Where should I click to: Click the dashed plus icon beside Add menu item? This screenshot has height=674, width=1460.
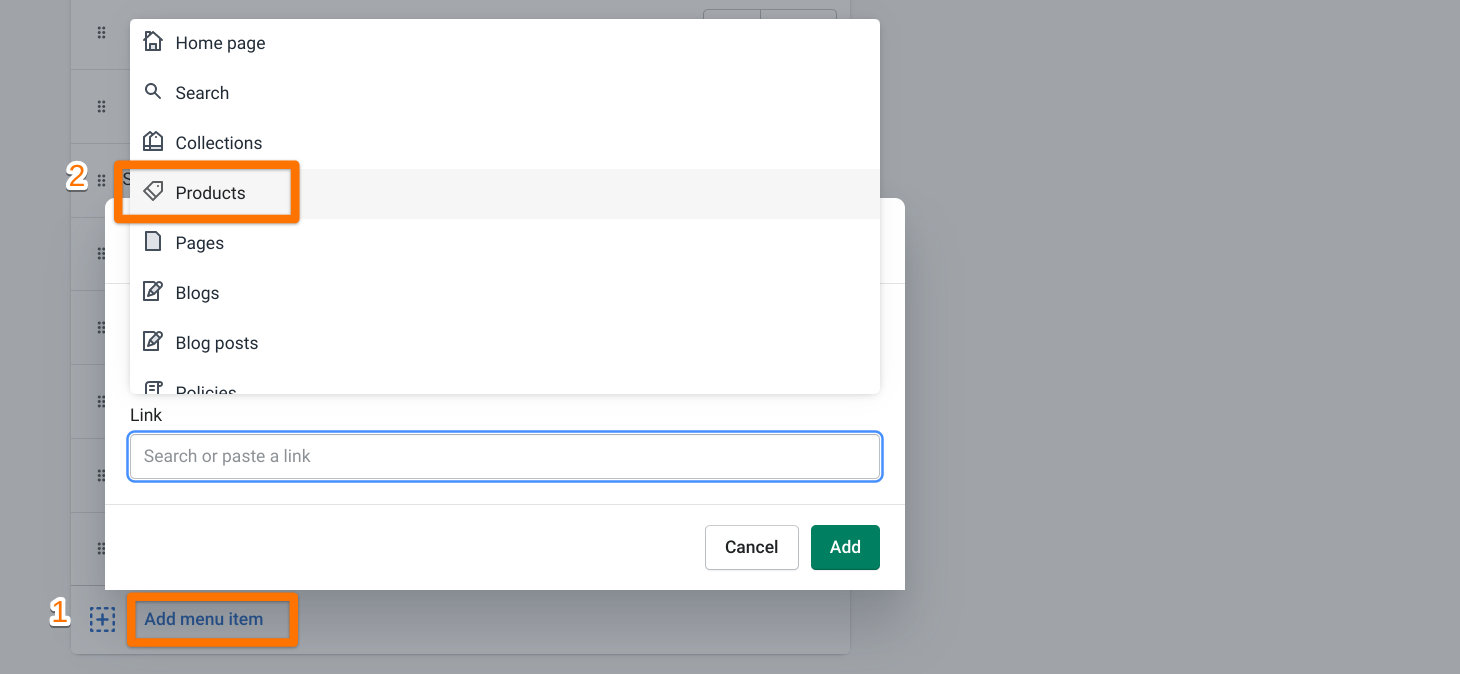102,619
